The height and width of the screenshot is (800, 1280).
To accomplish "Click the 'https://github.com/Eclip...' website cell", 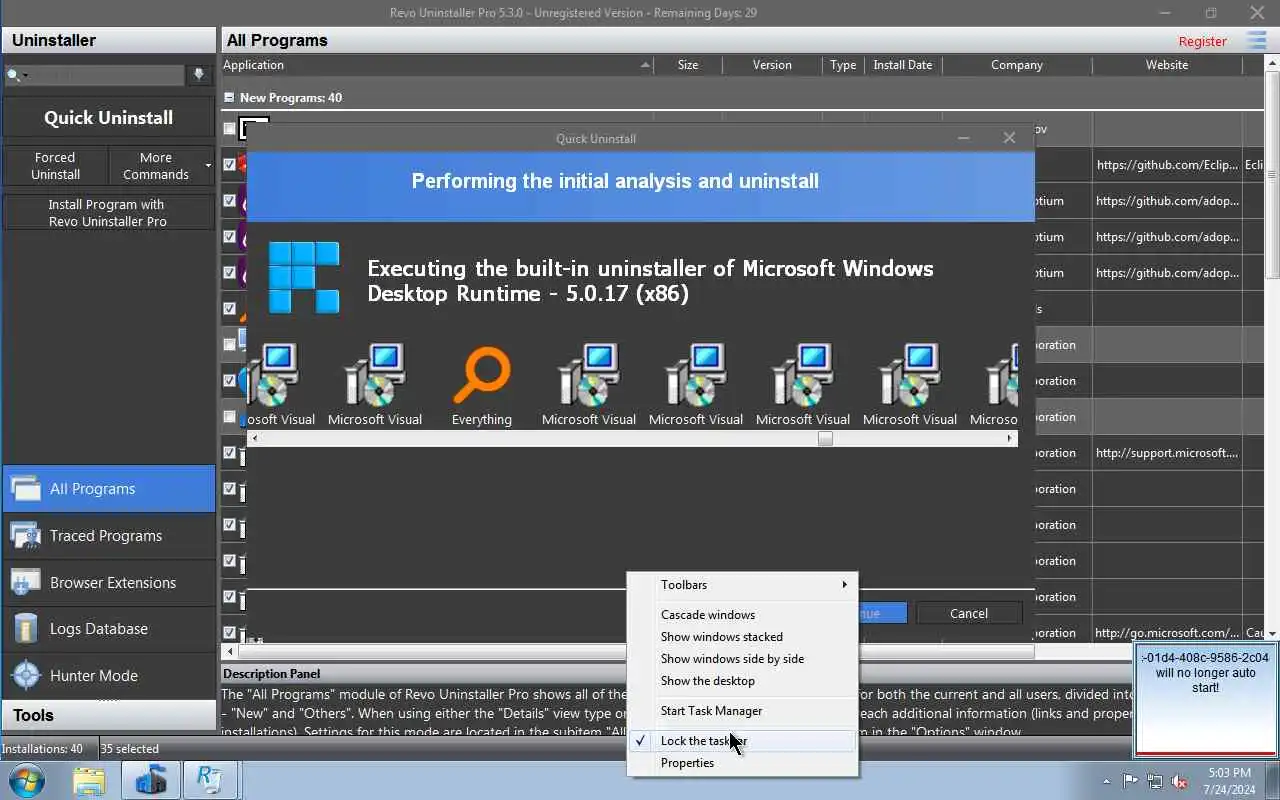I will (x=1167, y=165).
